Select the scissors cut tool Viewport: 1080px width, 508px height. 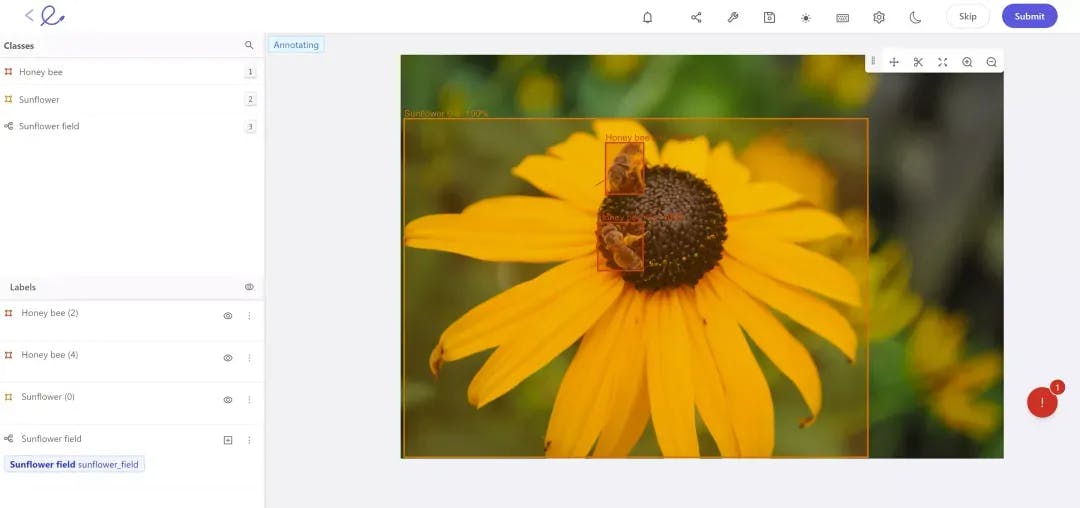coord(918,62)
